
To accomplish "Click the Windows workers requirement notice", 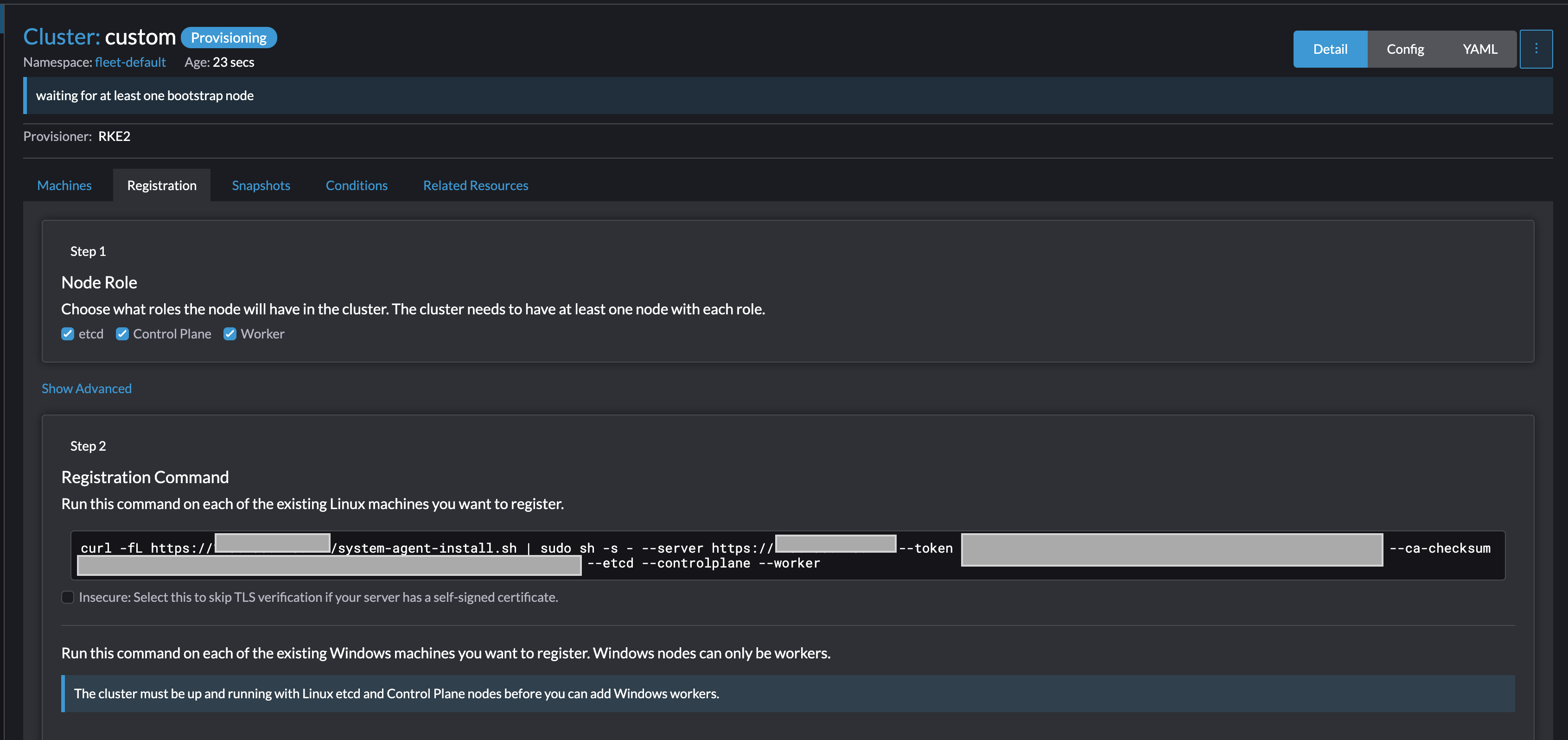I will [x=788, y=694].
